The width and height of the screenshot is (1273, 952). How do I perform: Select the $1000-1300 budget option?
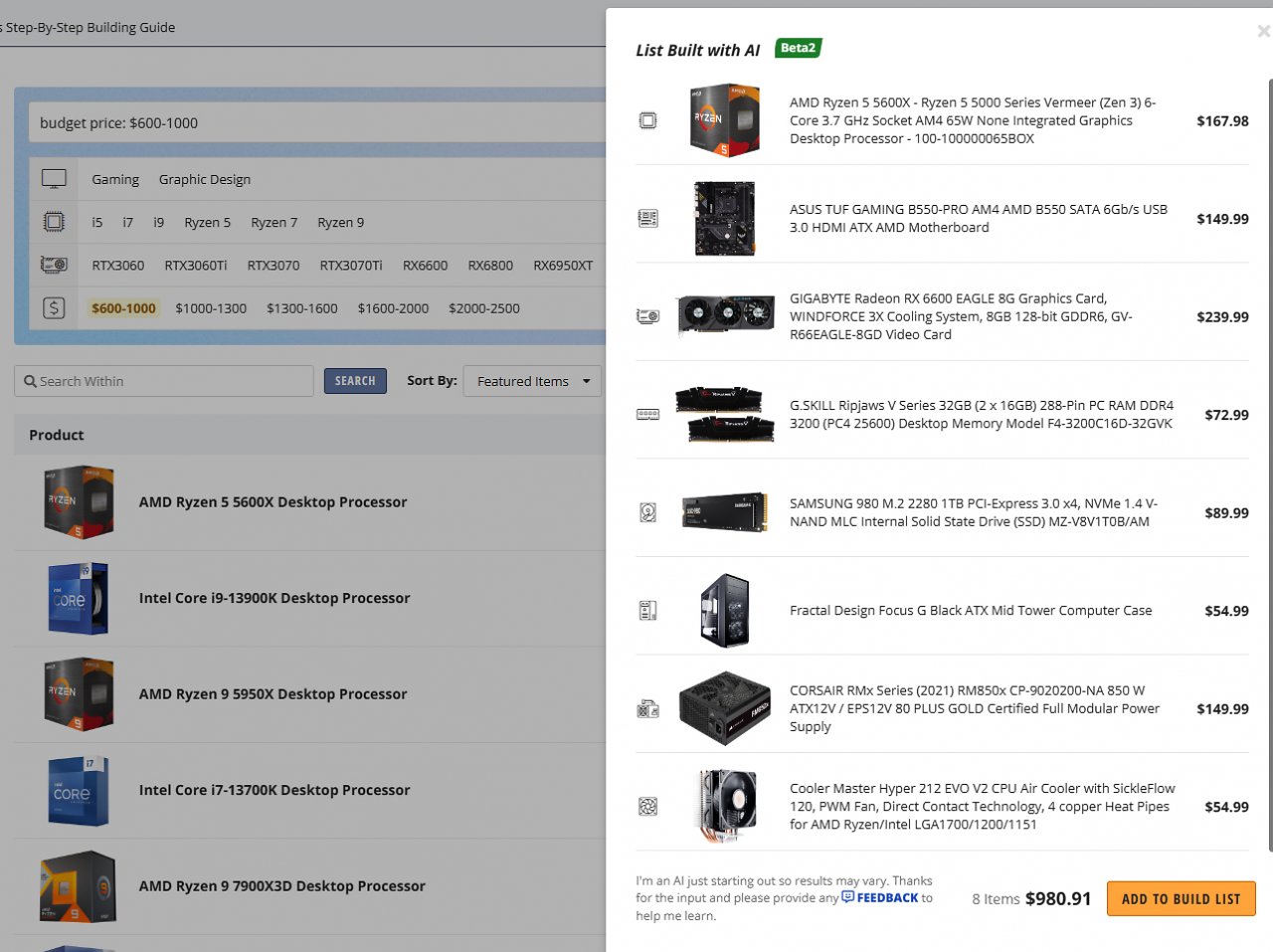[211, 308]
